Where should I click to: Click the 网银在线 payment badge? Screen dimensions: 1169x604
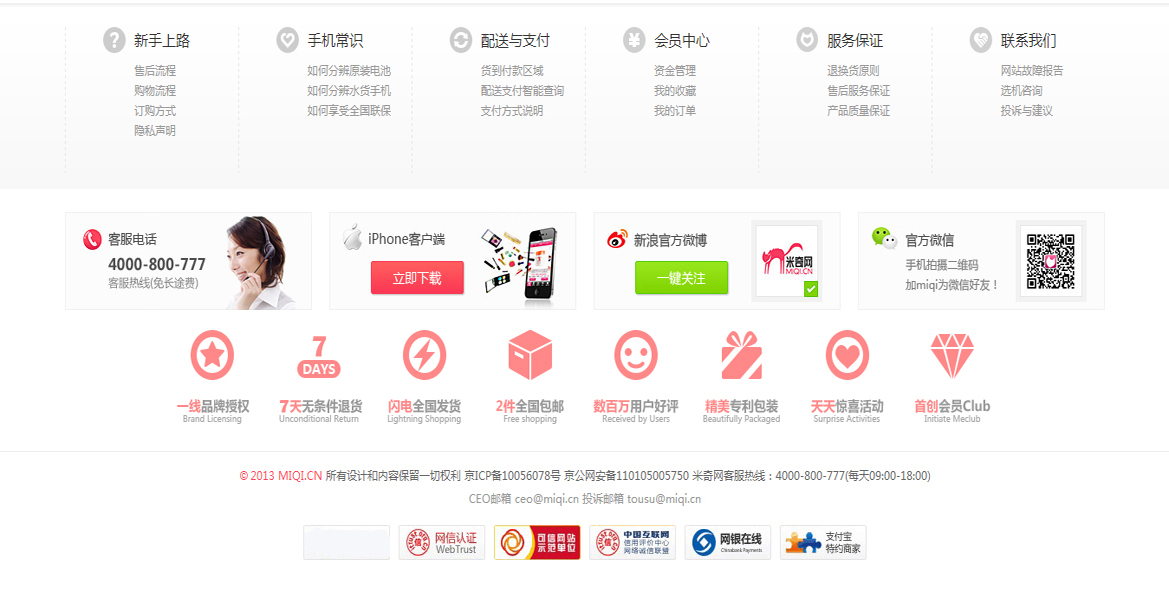click(x=728, y=542)
